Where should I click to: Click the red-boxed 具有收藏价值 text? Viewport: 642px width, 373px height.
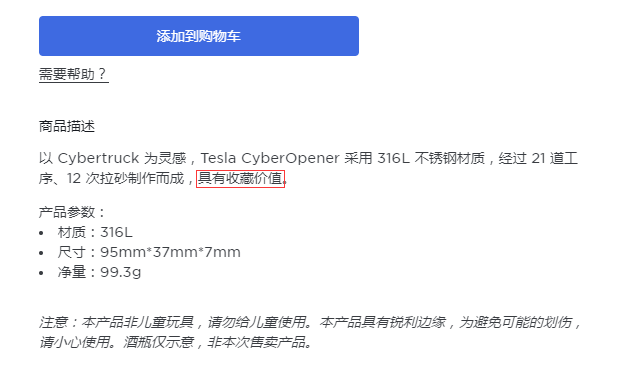[240, 179]
